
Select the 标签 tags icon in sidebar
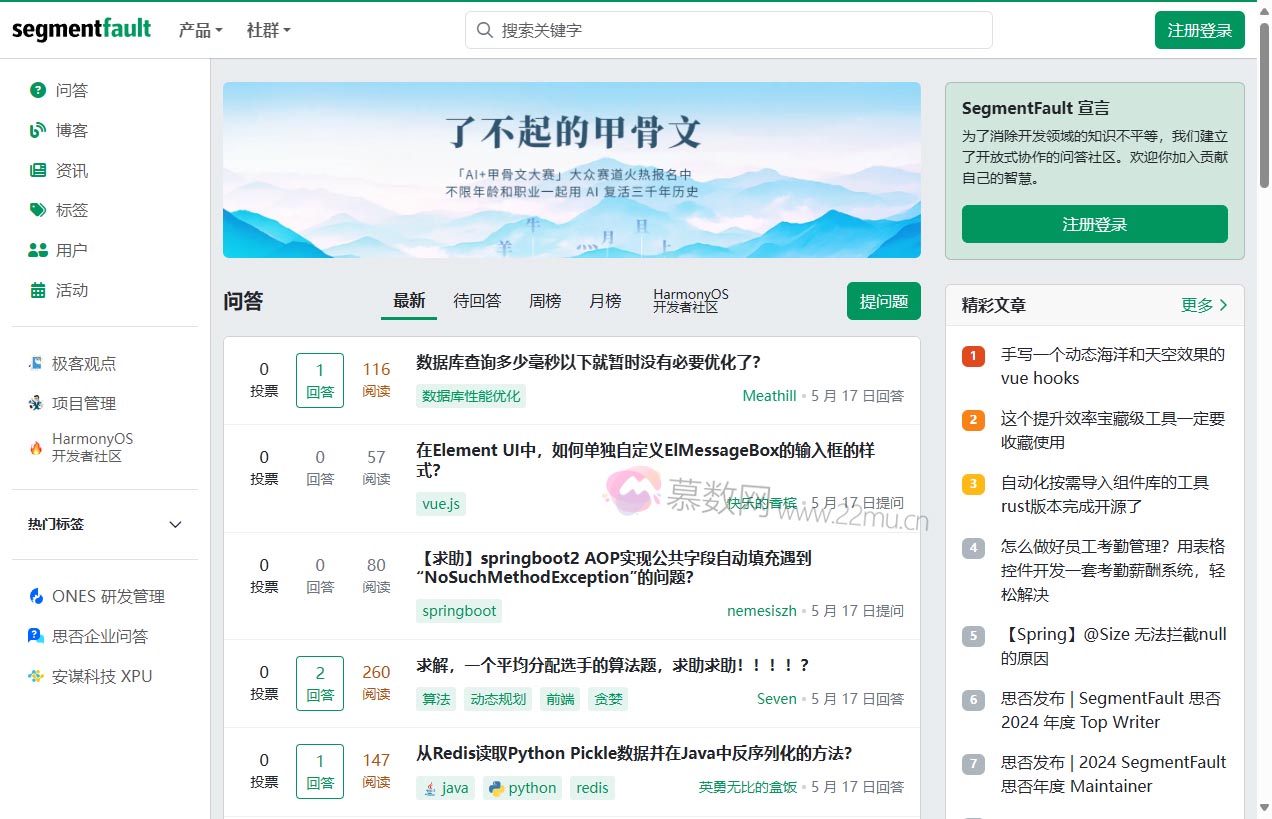point(38,210)
